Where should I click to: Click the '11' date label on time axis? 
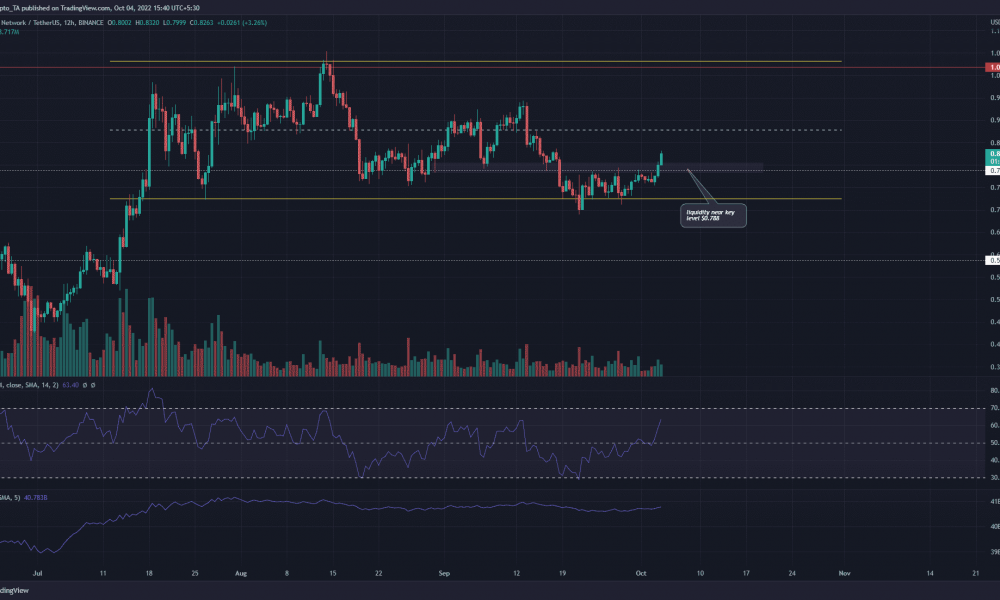[x=103, y=573]
